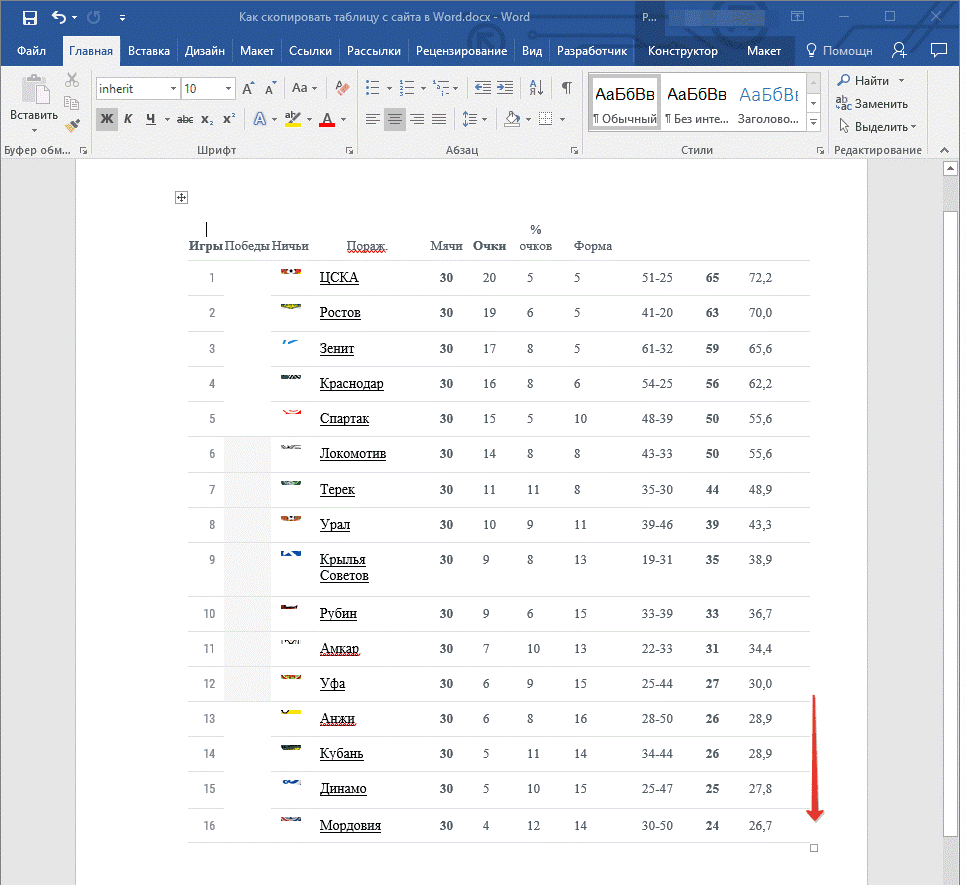Save the document with the floppy icon
968x885 pixels.
click(30, 17)
